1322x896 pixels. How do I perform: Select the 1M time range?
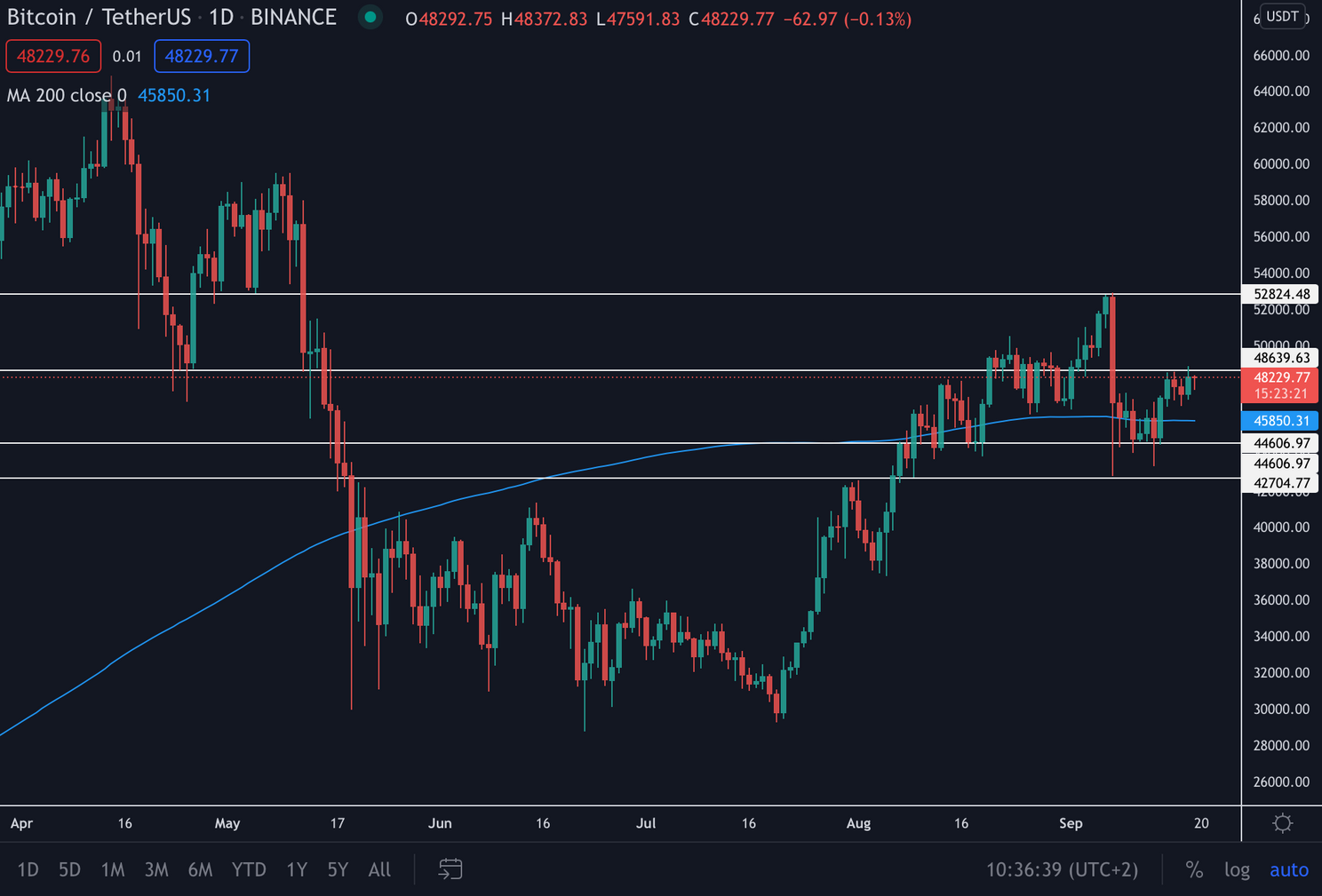coord(113,869)
